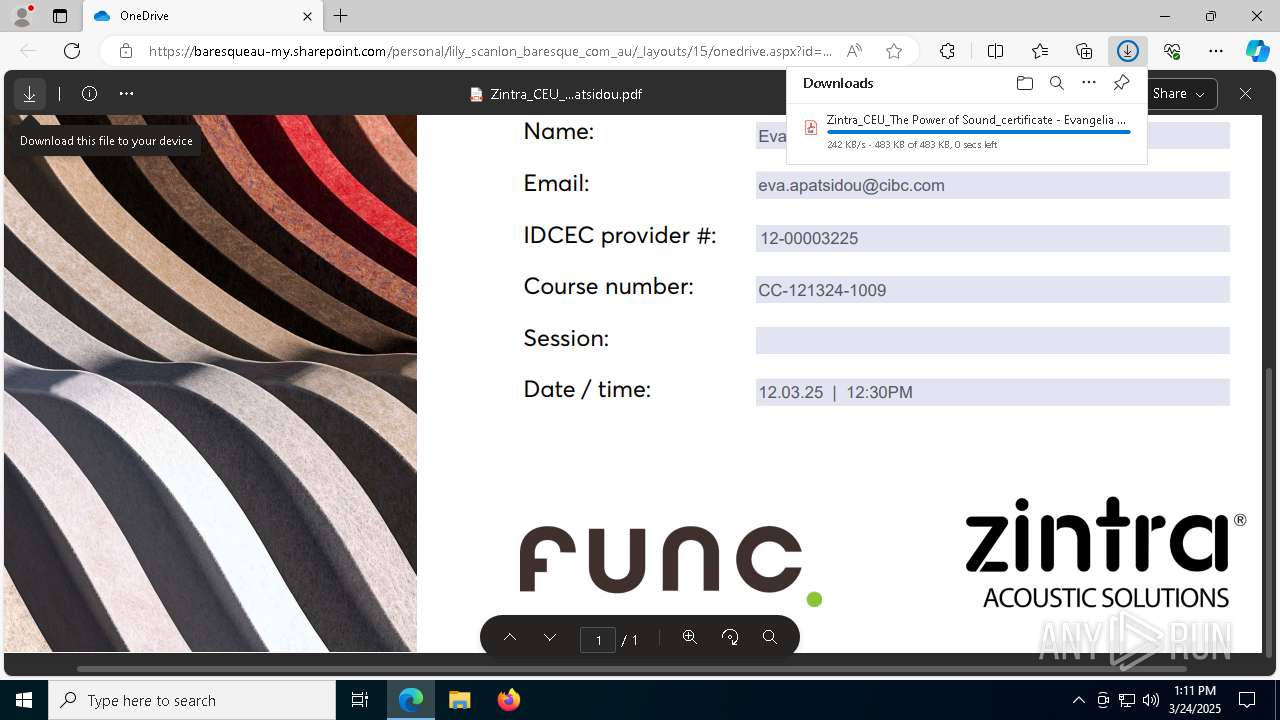Viewport: 1280px width, 720px height.
Task: Go to the previous PDF page
Action: (x=510, y=638)
